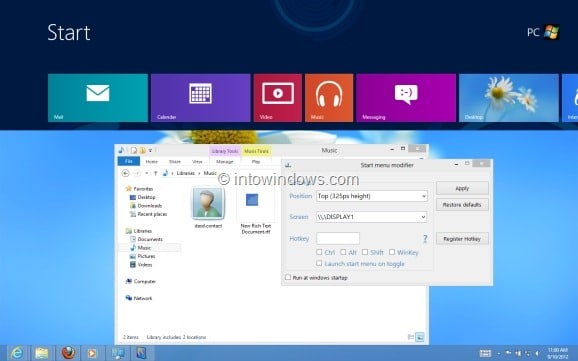Launch Firefox from the taskbar
The height and width of the screenshot is (361, 578).
point(68,353)
